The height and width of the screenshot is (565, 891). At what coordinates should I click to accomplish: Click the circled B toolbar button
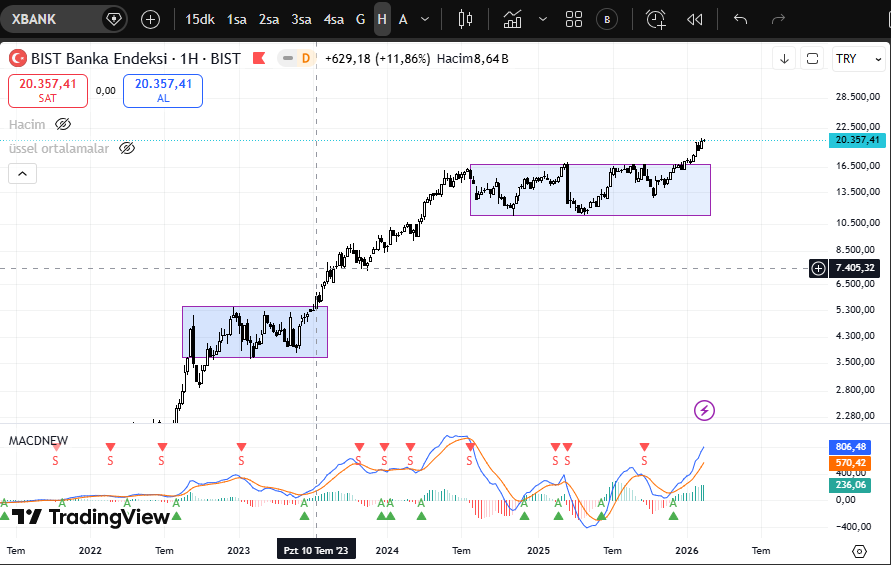pos(607,19)
